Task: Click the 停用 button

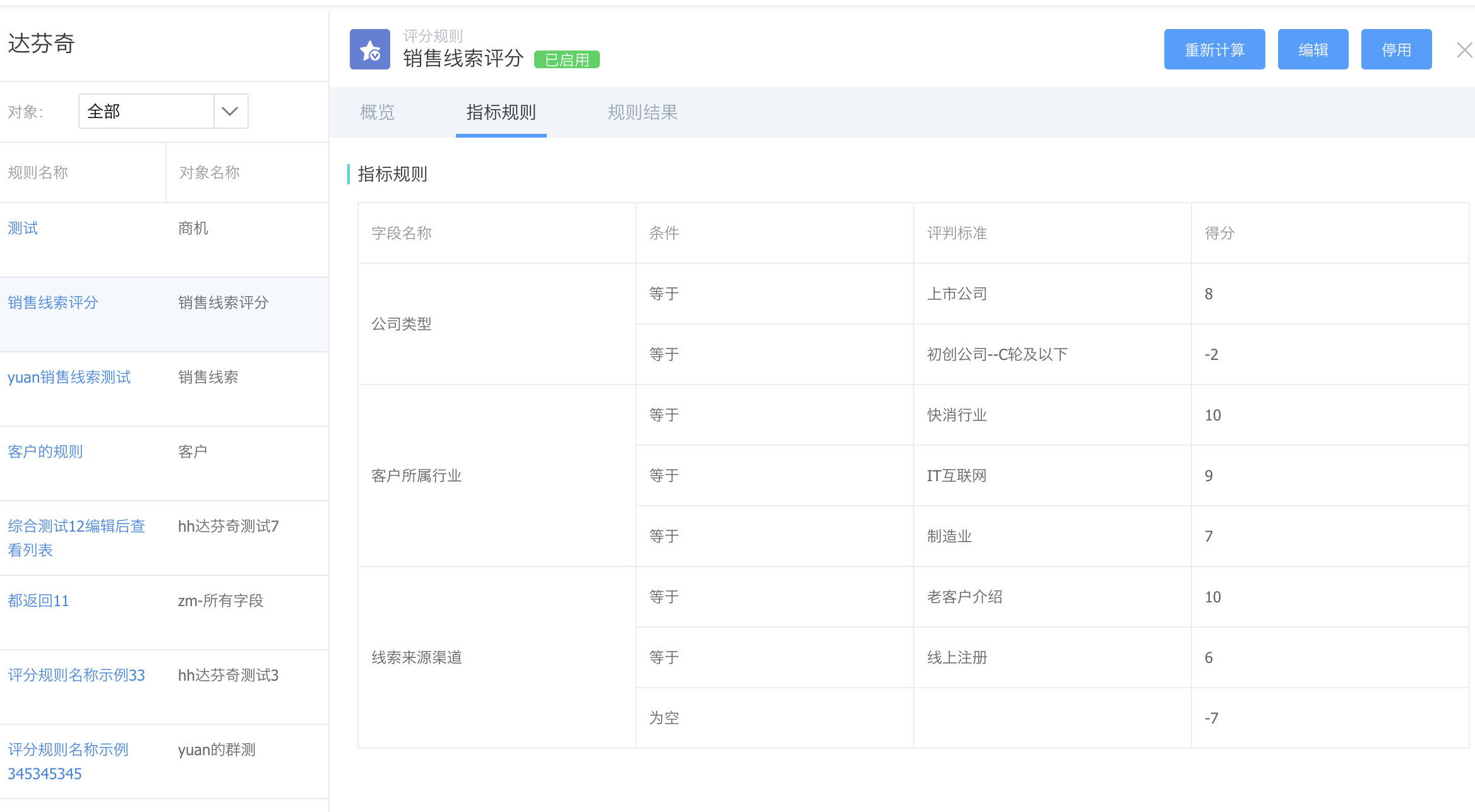Action: click(1396, 49)
